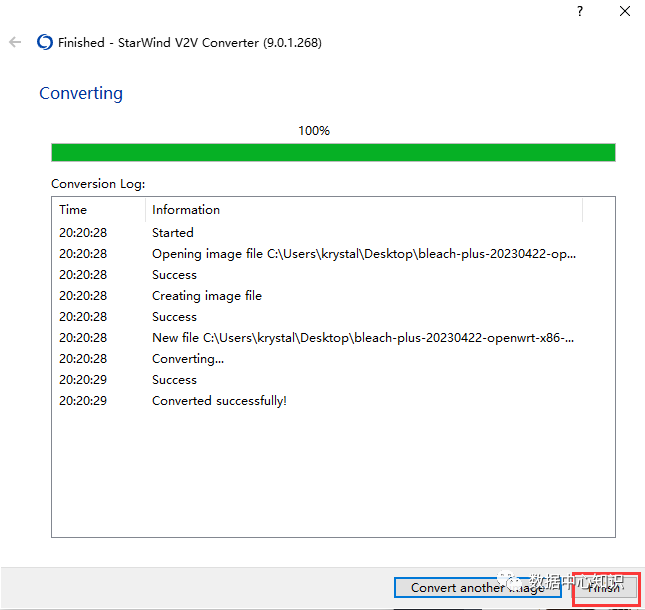Select the "Converted successfully!" log entry

coord(219,401)
